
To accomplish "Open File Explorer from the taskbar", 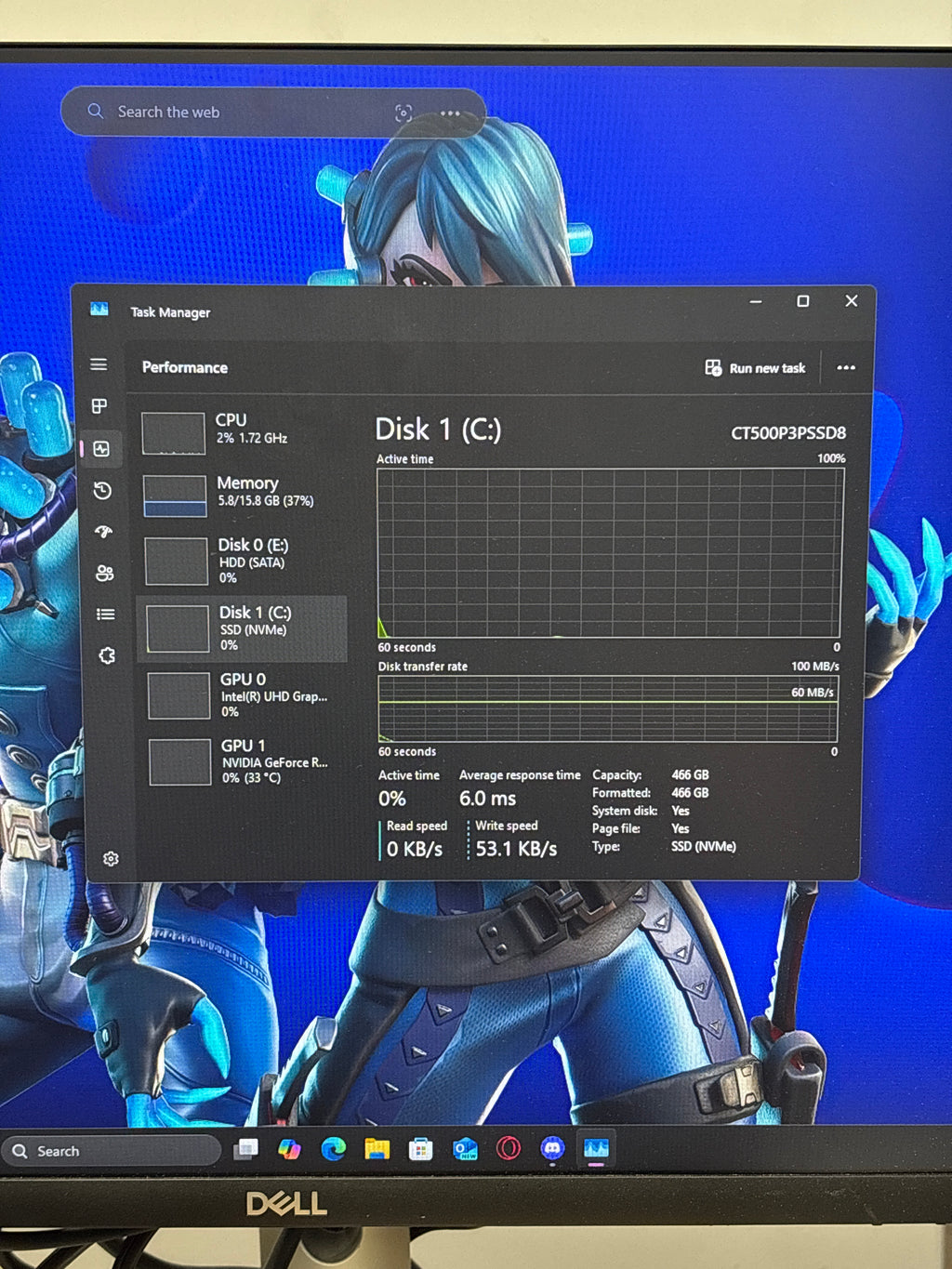I will 377,1150.
